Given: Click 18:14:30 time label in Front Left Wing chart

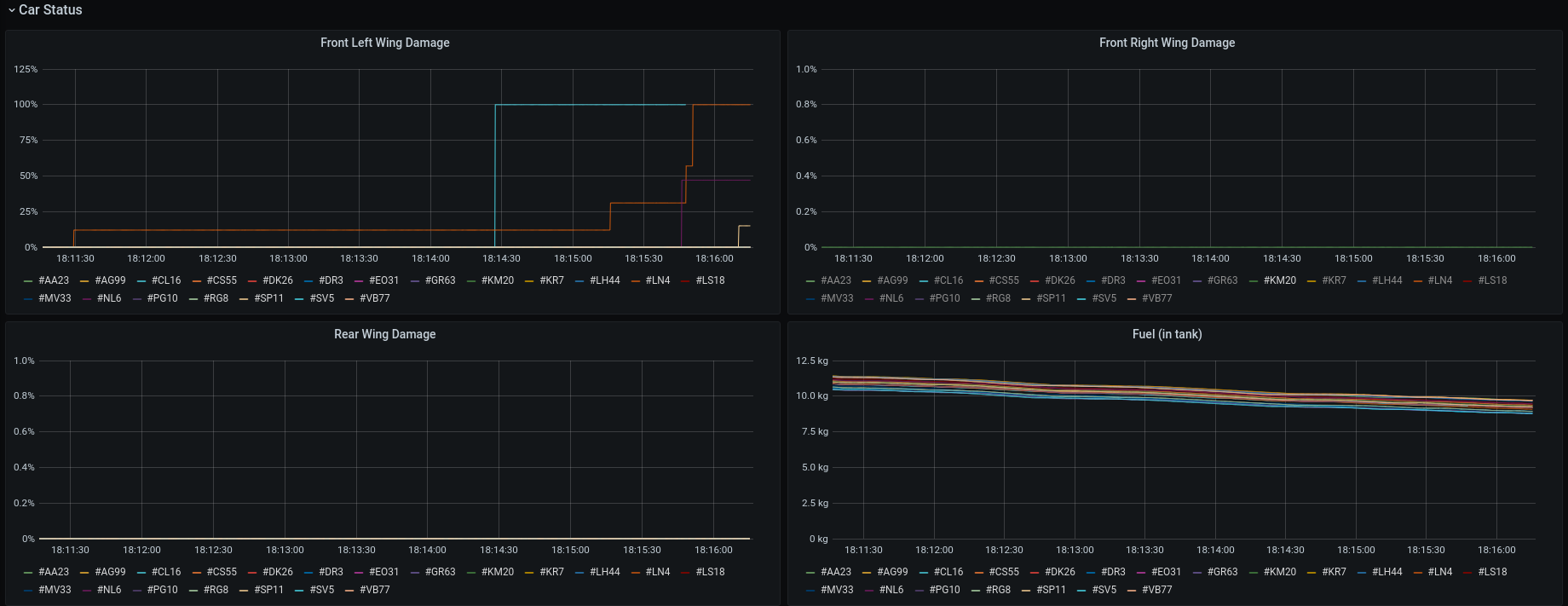Looking at the screenshot, I should point(501,258).
